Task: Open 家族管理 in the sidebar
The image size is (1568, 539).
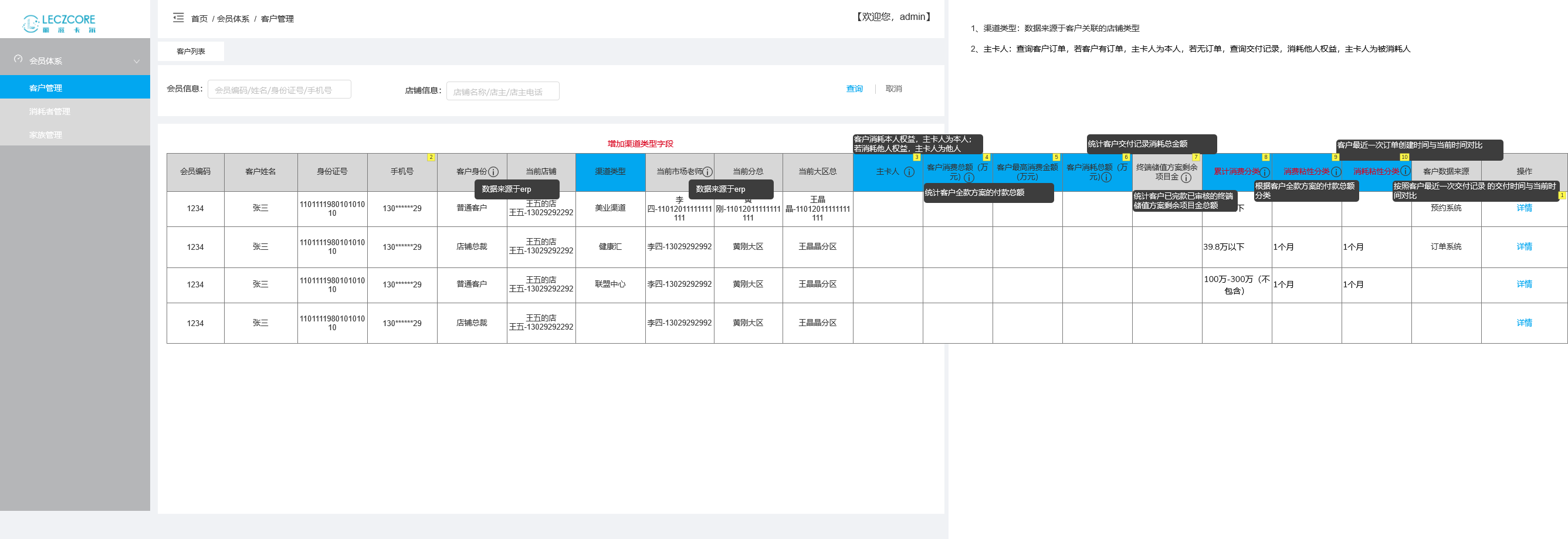Action: pyautogui.click(x=75, y=134)
